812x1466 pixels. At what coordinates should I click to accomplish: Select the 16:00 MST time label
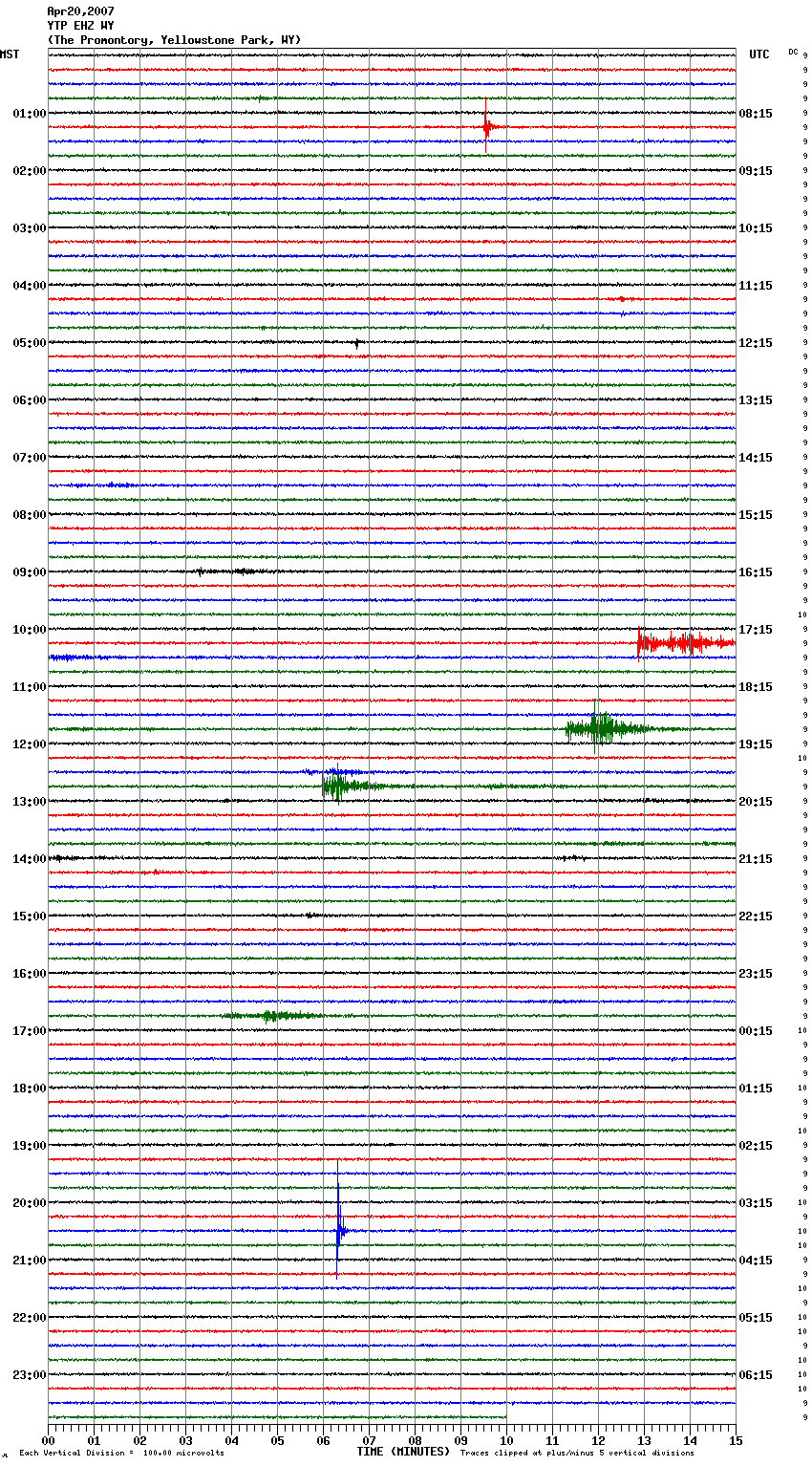click(x=30, y=974)
